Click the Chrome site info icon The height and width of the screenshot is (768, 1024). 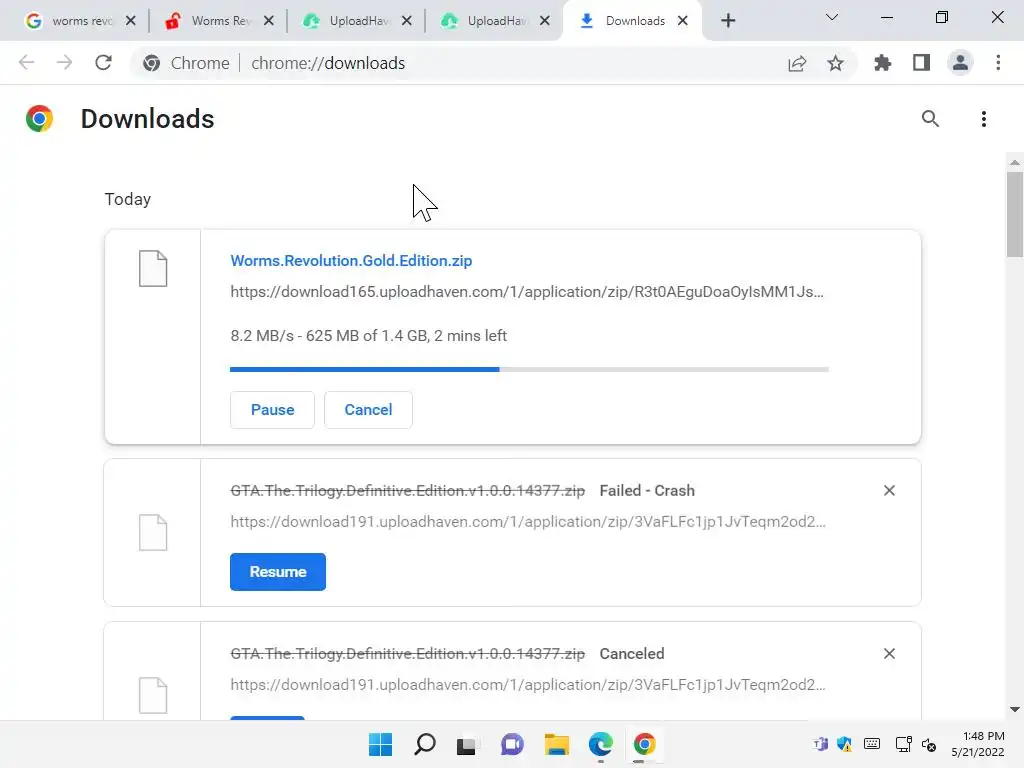[x=152, y=63]
